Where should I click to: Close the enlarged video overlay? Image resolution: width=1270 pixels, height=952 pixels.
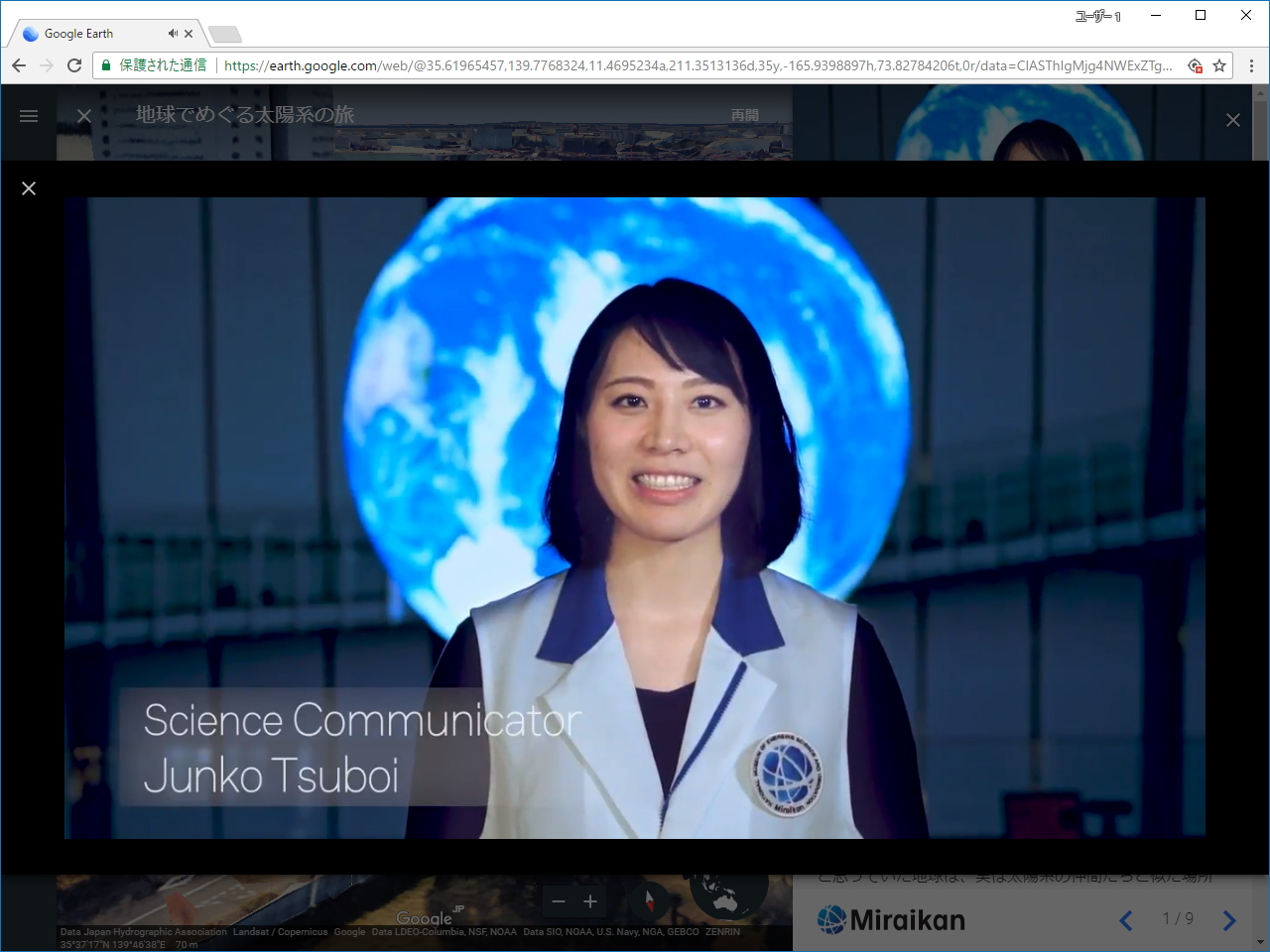(29, 188)
